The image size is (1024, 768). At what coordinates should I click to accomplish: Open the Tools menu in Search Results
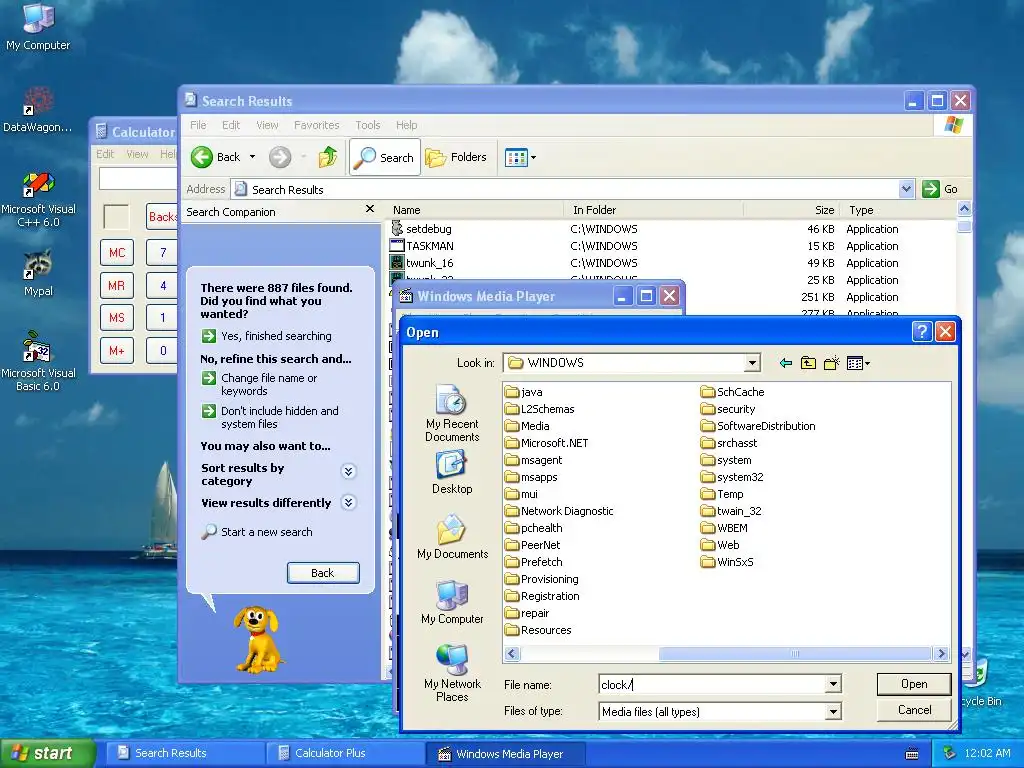pos(368,125)
